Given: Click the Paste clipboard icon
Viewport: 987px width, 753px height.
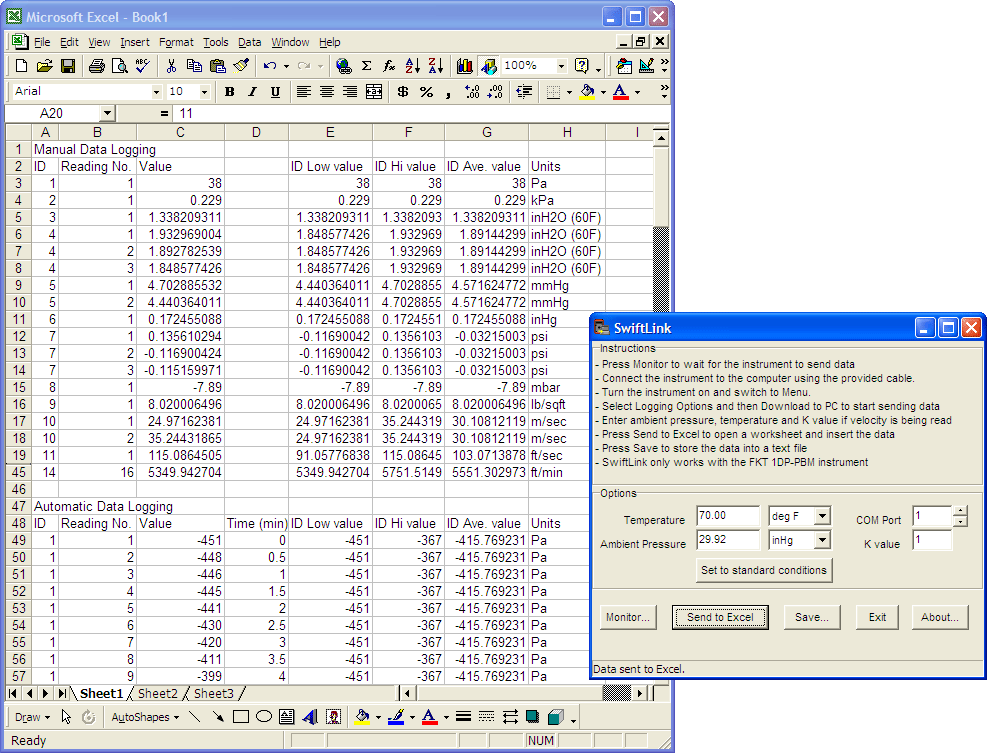Looking at the screenshot, I should coord(218,65).
